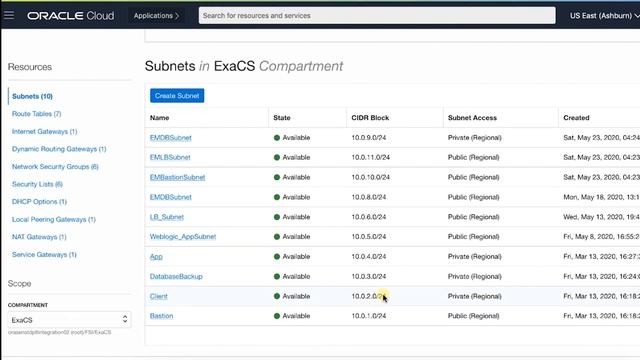640x360 pixels.
Task: Click CIDR value 10.0.11.0/24
Action: click(371, 158)
